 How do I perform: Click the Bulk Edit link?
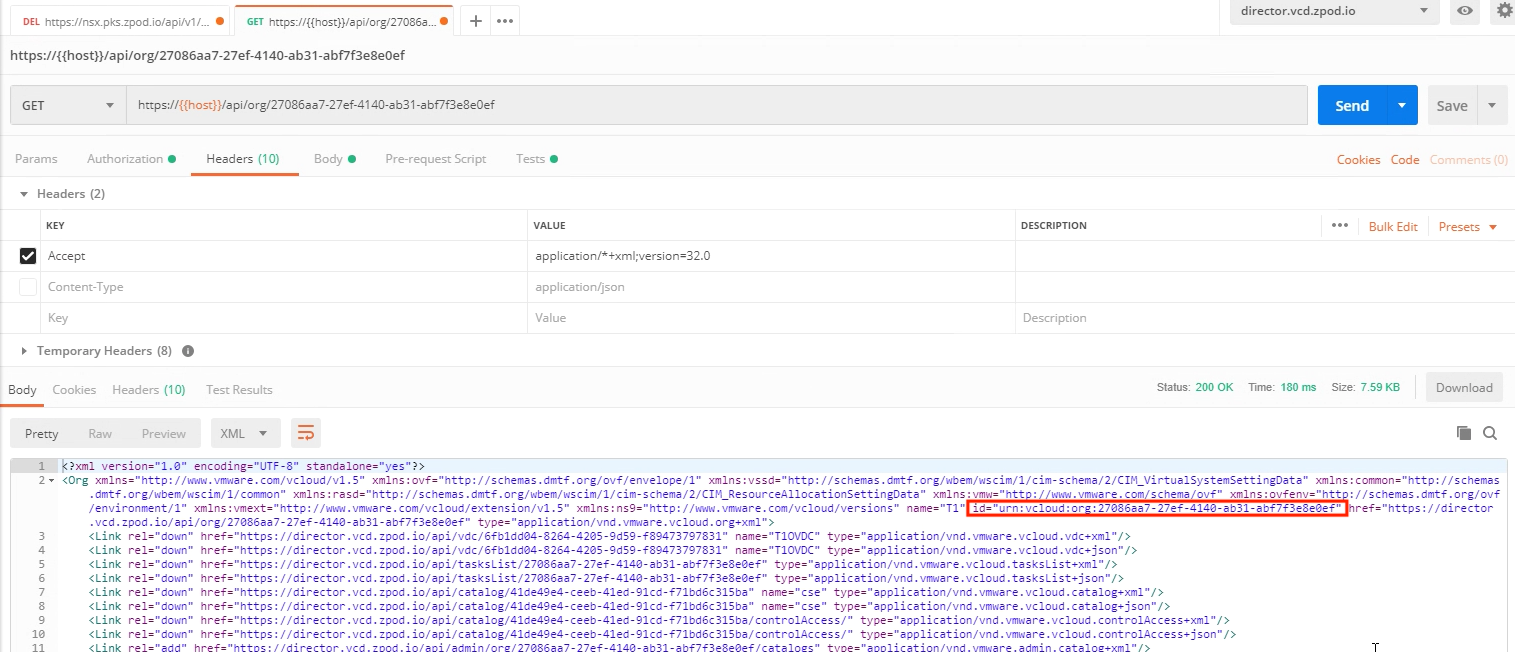tap(1393, 227)
